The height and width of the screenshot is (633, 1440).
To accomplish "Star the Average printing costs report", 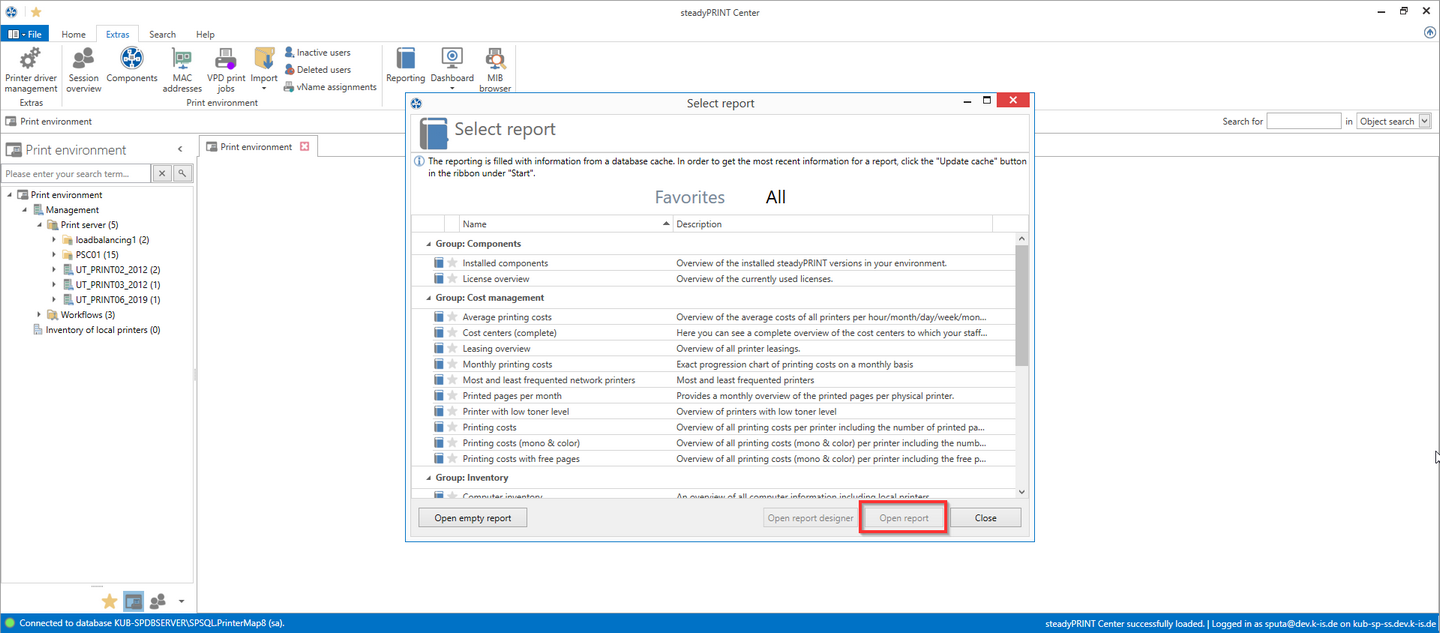I will (x=452, y=317).
